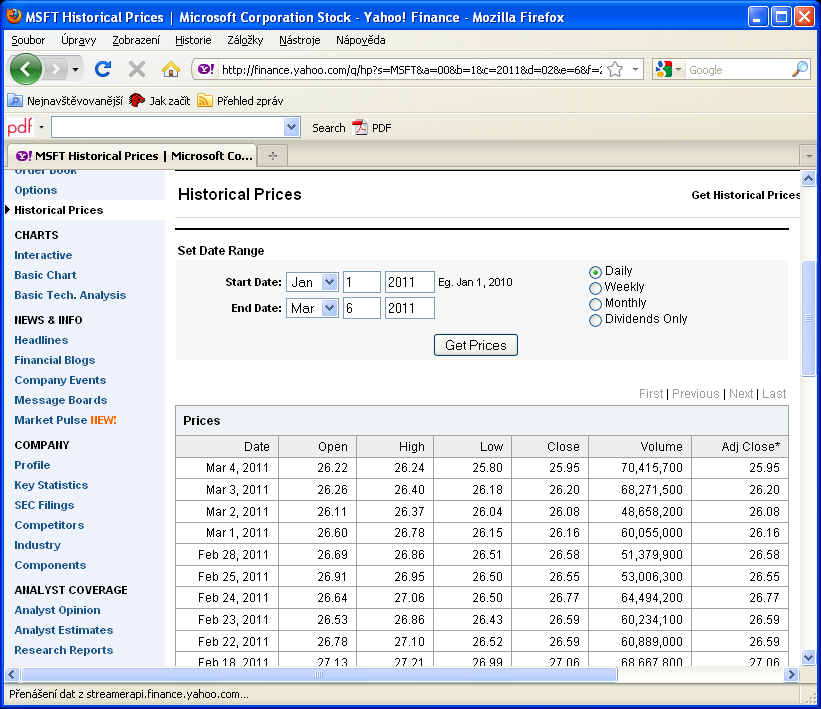The height and width of the screenshot is (709, 821).
Task: Click the Firefox icon in the title bar
Action: (x=14, y=16)
